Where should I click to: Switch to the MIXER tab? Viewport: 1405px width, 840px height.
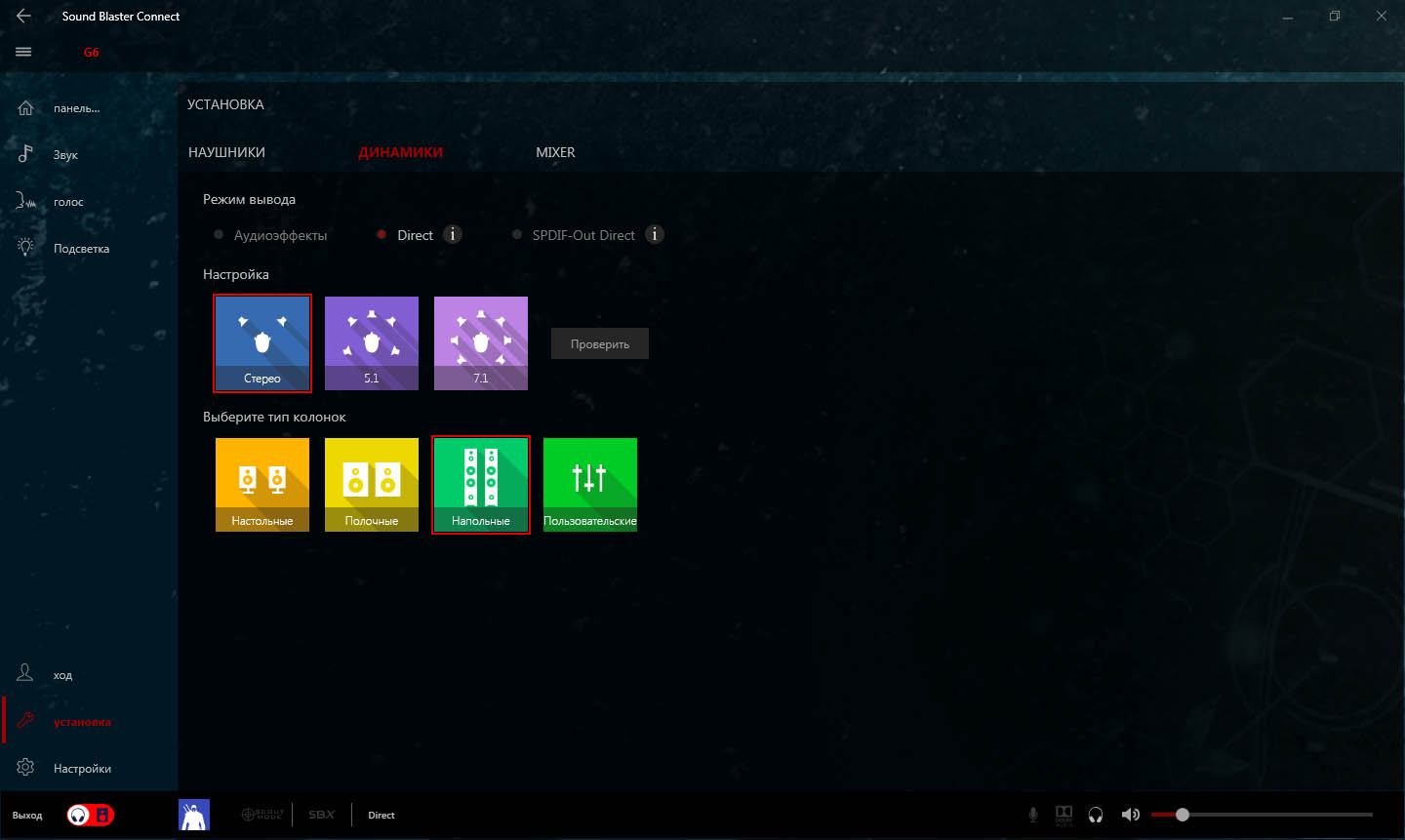[x=555, y=152]
